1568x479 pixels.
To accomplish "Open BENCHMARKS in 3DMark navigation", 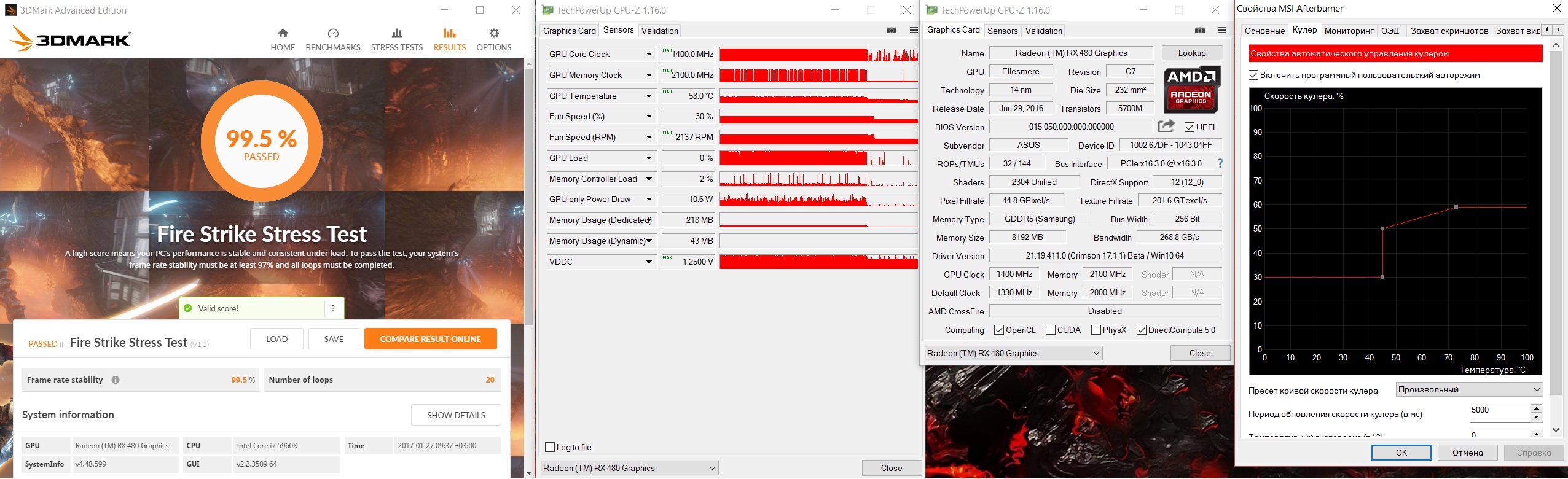I will (333, 39).
